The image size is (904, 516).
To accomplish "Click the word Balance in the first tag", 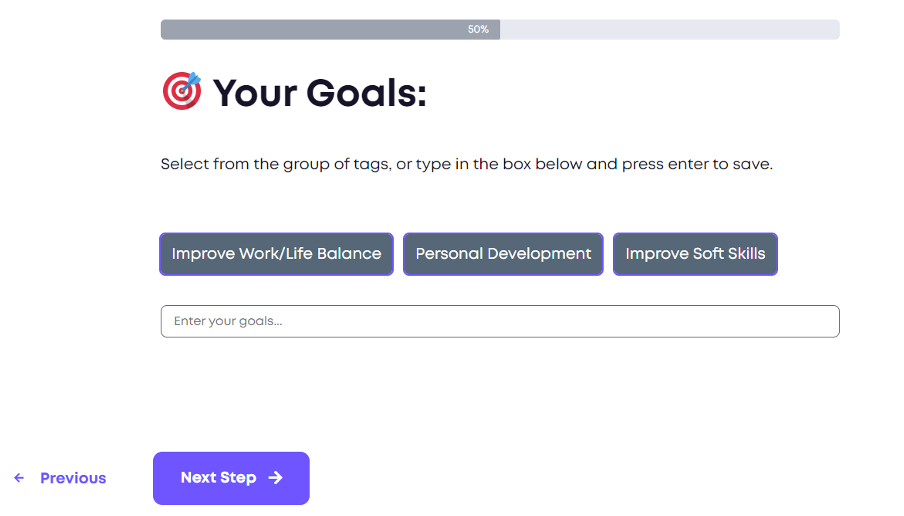I will (349, 254).
